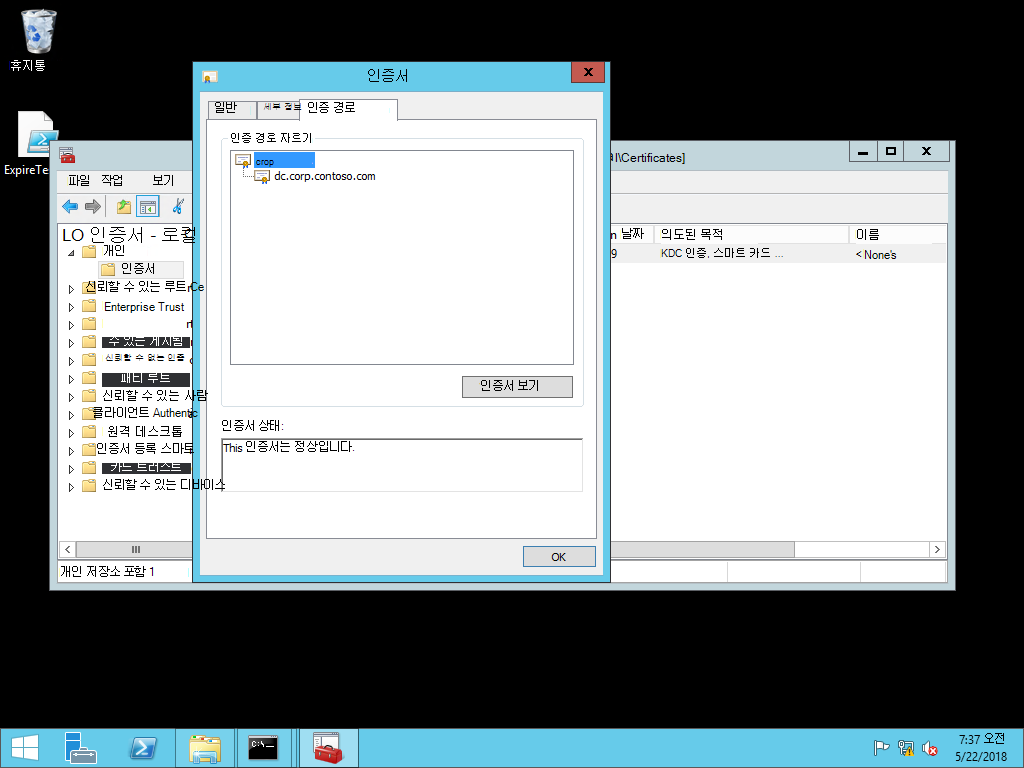The image size is (1024, 768).
Task: Click the 이름 column header
Action: coord(898,234)
